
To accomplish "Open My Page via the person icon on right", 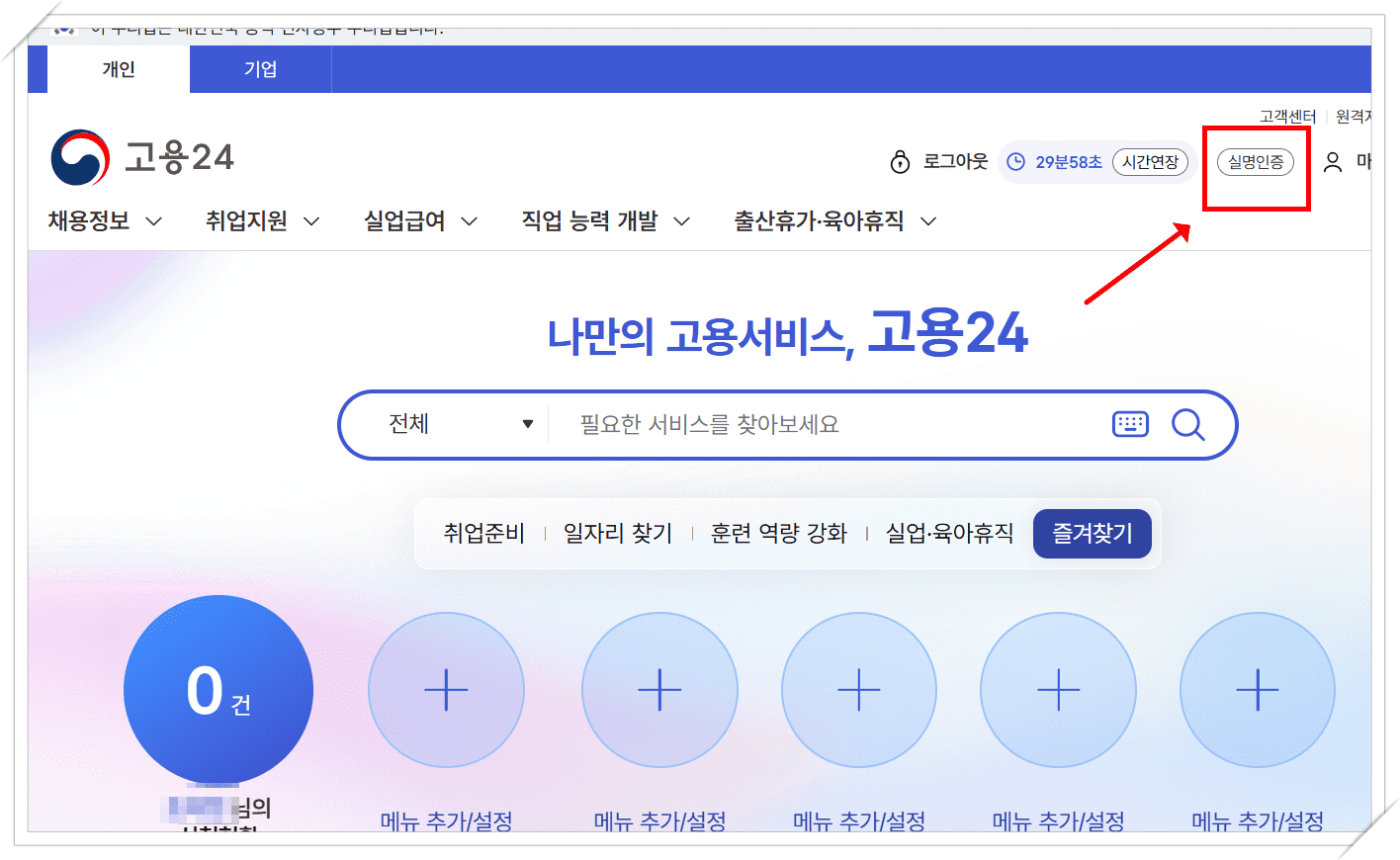I will click(x=1332, y=161).
